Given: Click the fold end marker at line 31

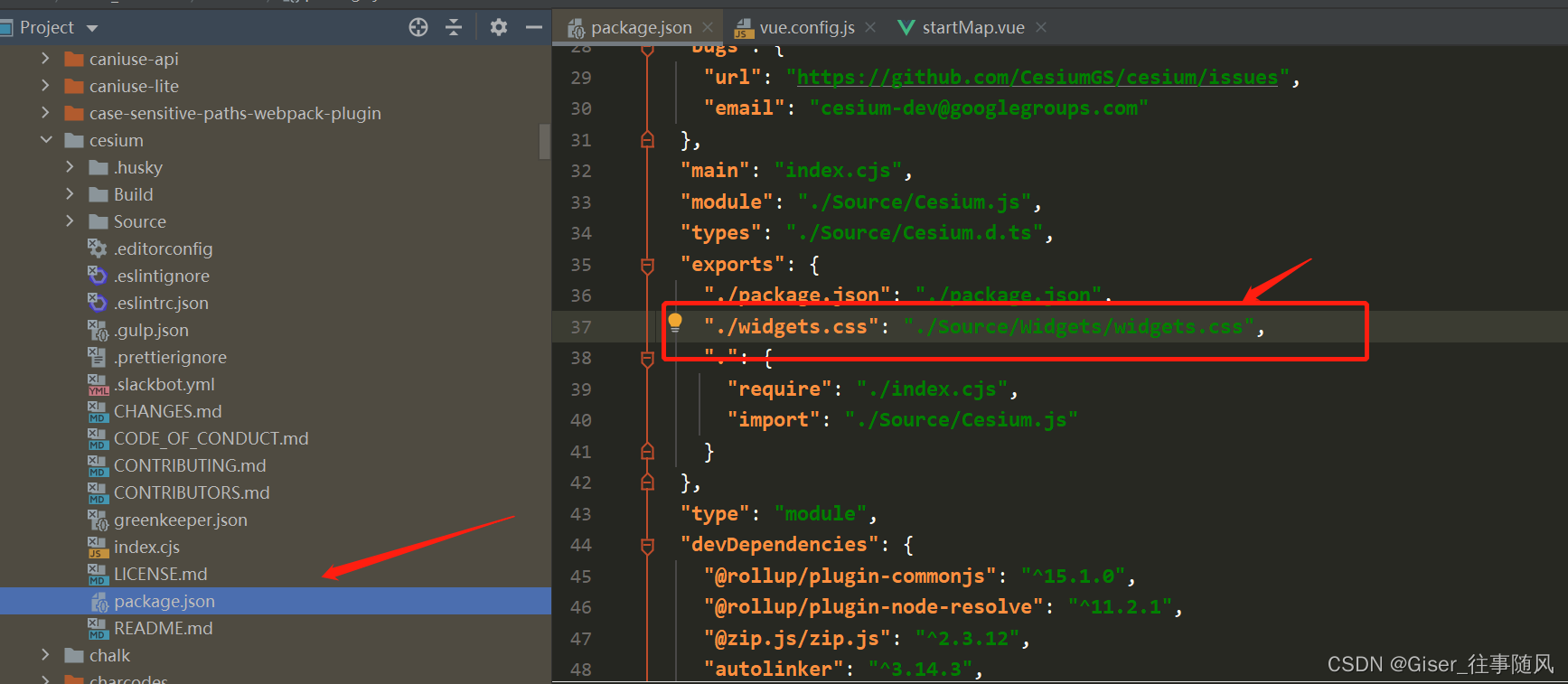Looking at the screenshot, I should click(x=647, y=140).
